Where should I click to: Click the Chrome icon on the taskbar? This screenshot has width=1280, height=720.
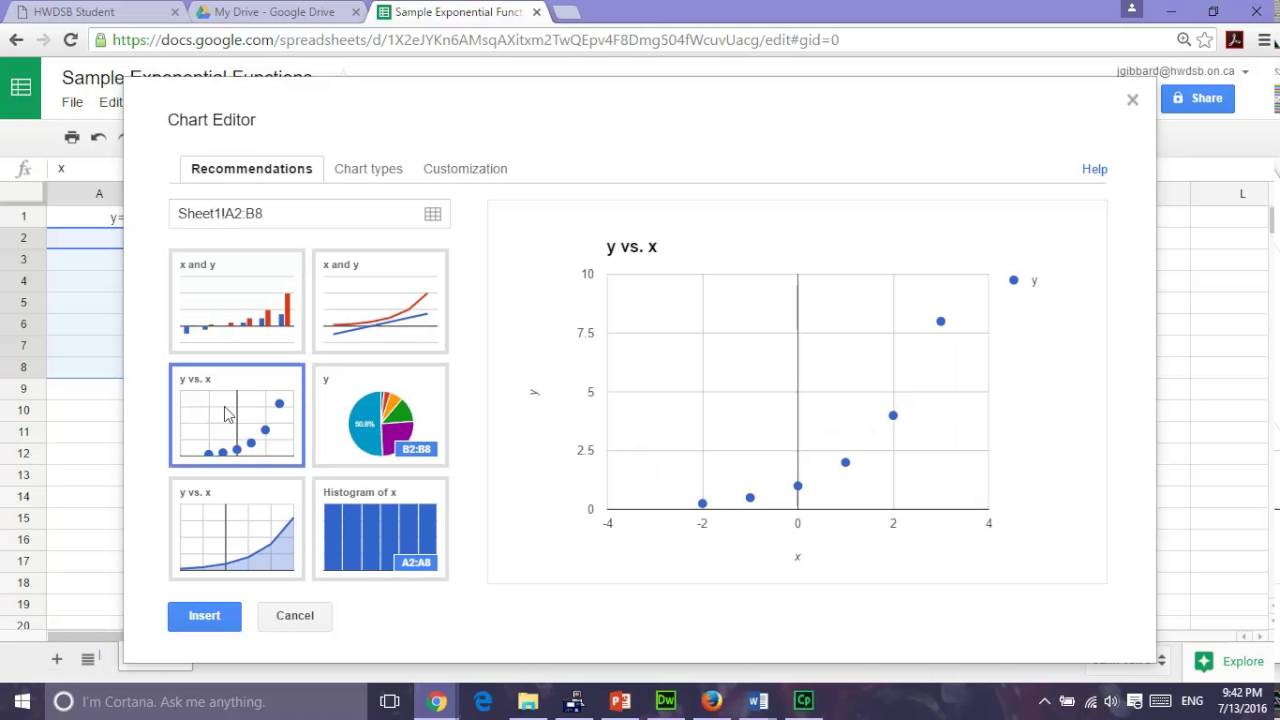(x=436, y=701)
